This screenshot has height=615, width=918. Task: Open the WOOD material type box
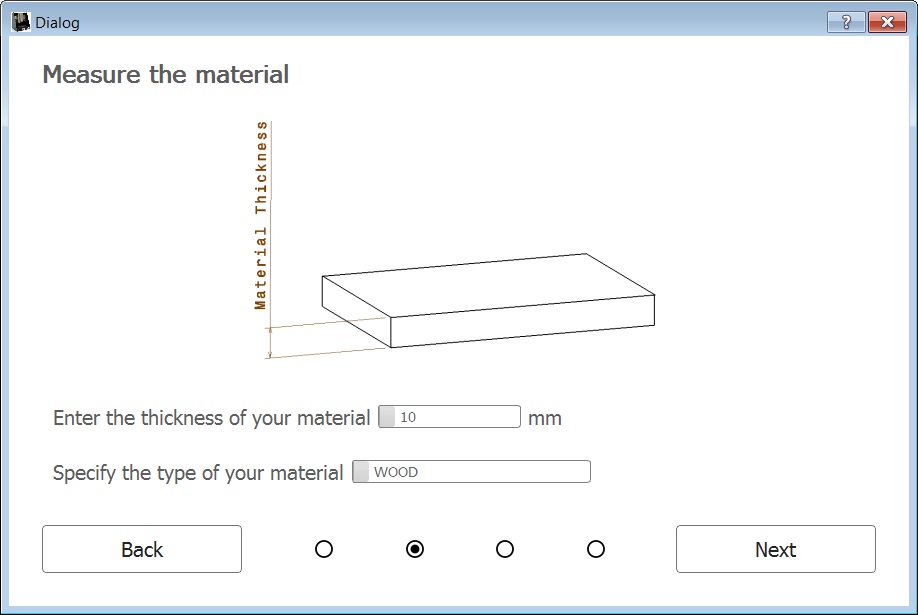(471, 472)
